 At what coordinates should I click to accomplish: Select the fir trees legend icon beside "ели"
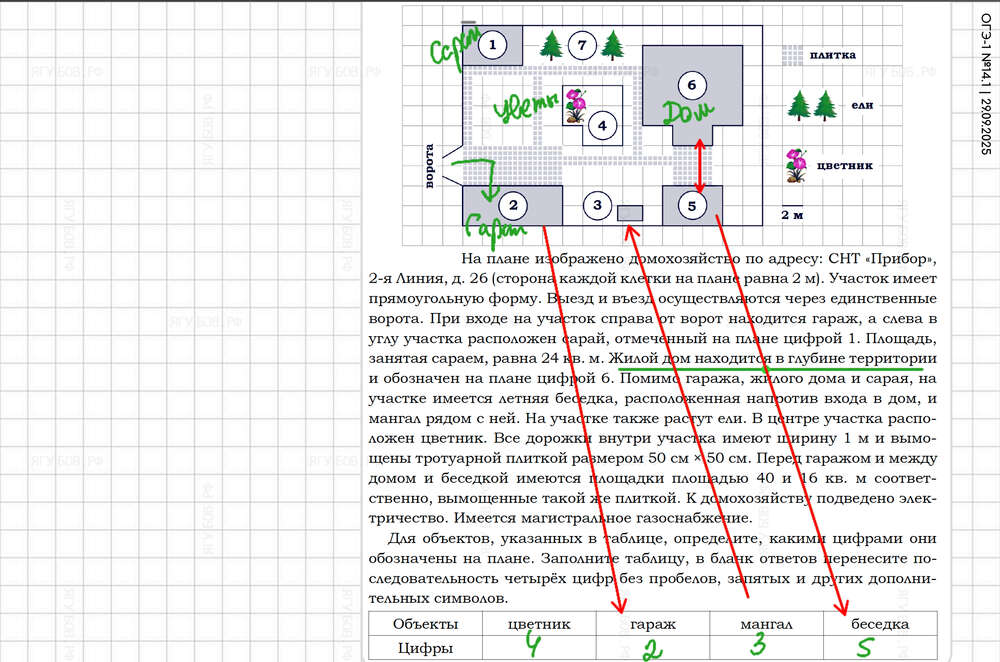811,104
